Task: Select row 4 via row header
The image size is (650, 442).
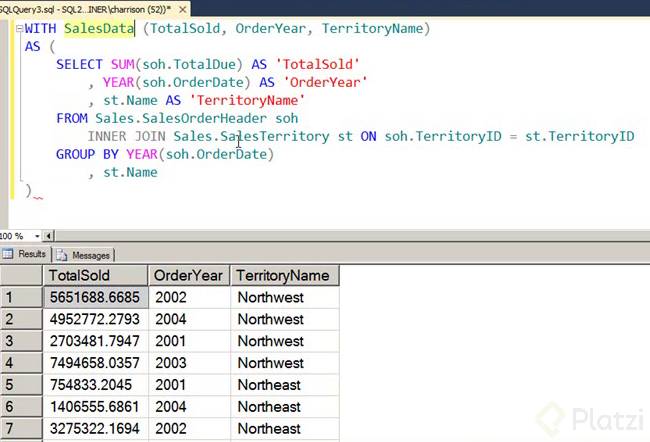Action: point(21,363)
